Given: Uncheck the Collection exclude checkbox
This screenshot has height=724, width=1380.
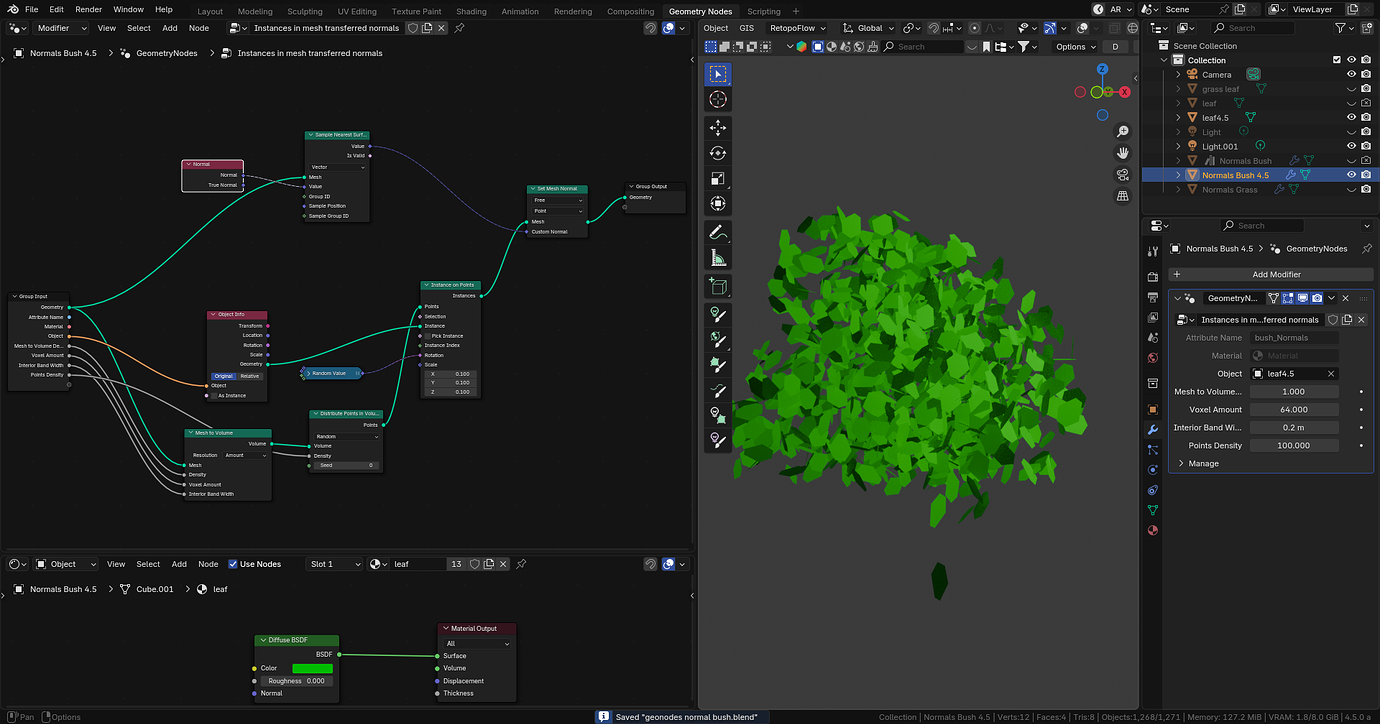Looking at the screenshot, I should (1337, 60).
